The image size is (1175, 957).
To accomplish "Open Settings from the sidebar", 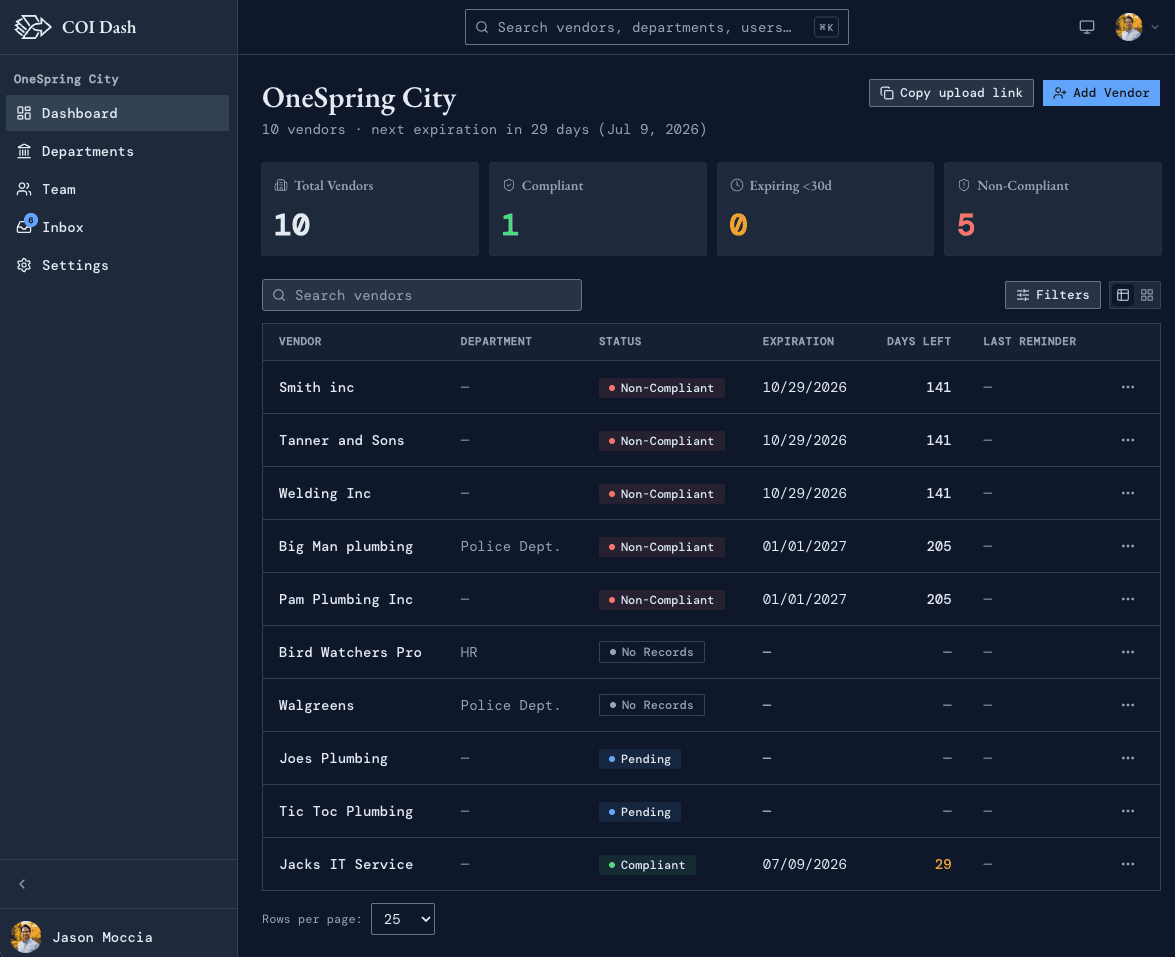I will point(117,265).
